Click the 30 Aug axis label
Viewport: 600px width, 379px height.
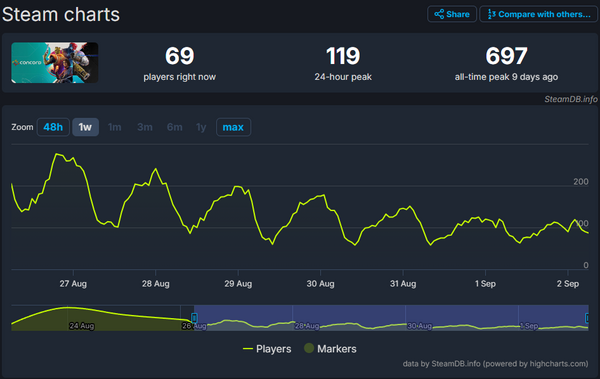(x=320, y=284)
